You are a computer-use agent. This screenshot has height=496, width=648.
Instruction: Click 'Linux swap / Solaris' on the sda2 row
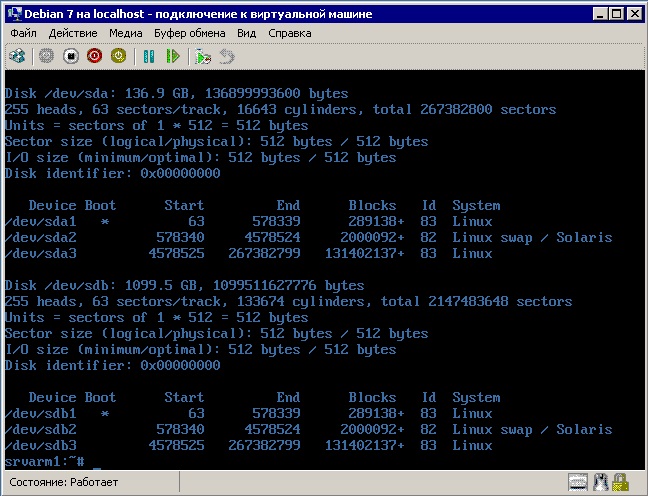pos(532,238)
